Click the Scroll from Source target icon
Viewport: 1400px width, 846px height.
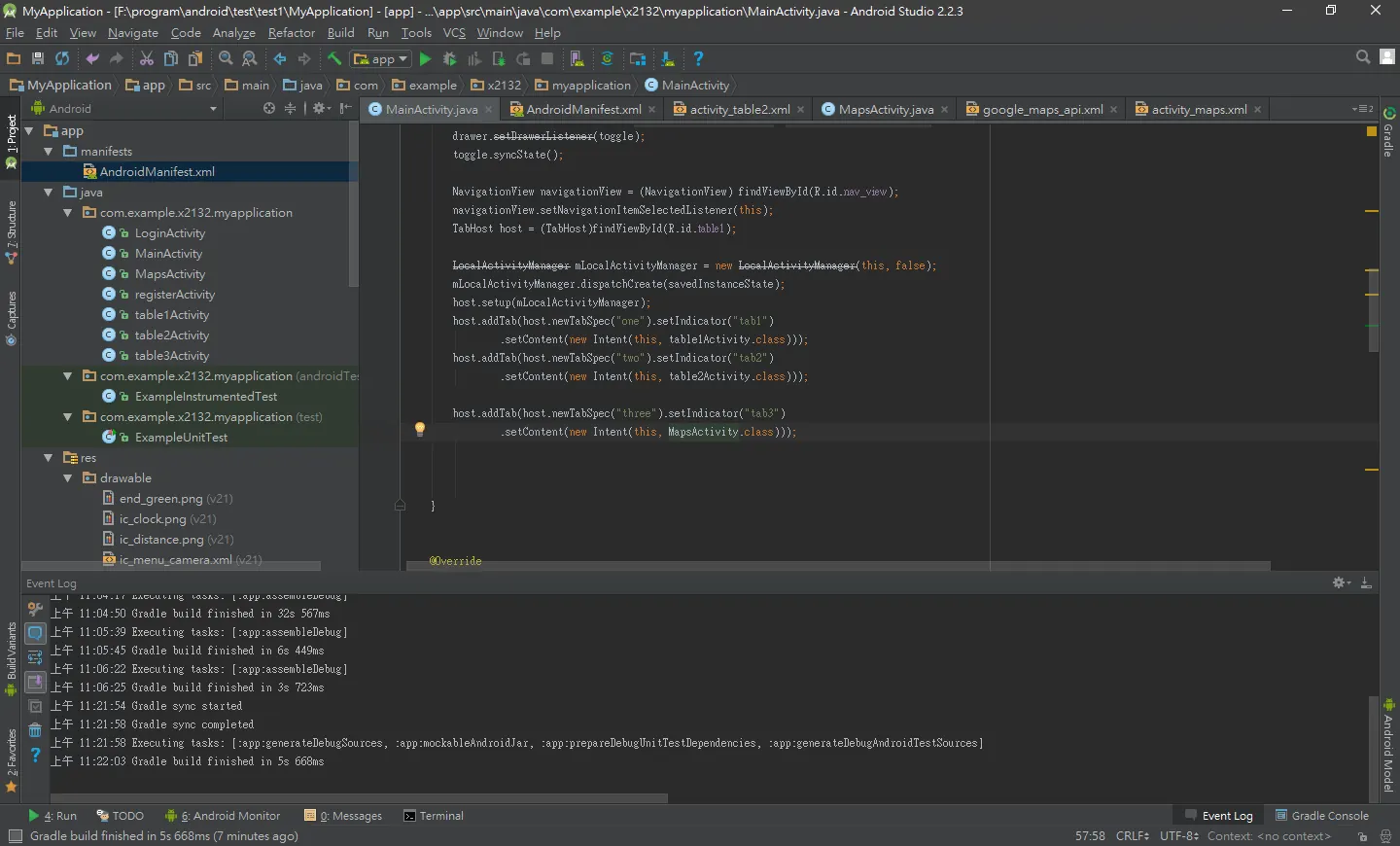(x=269, y=109)
